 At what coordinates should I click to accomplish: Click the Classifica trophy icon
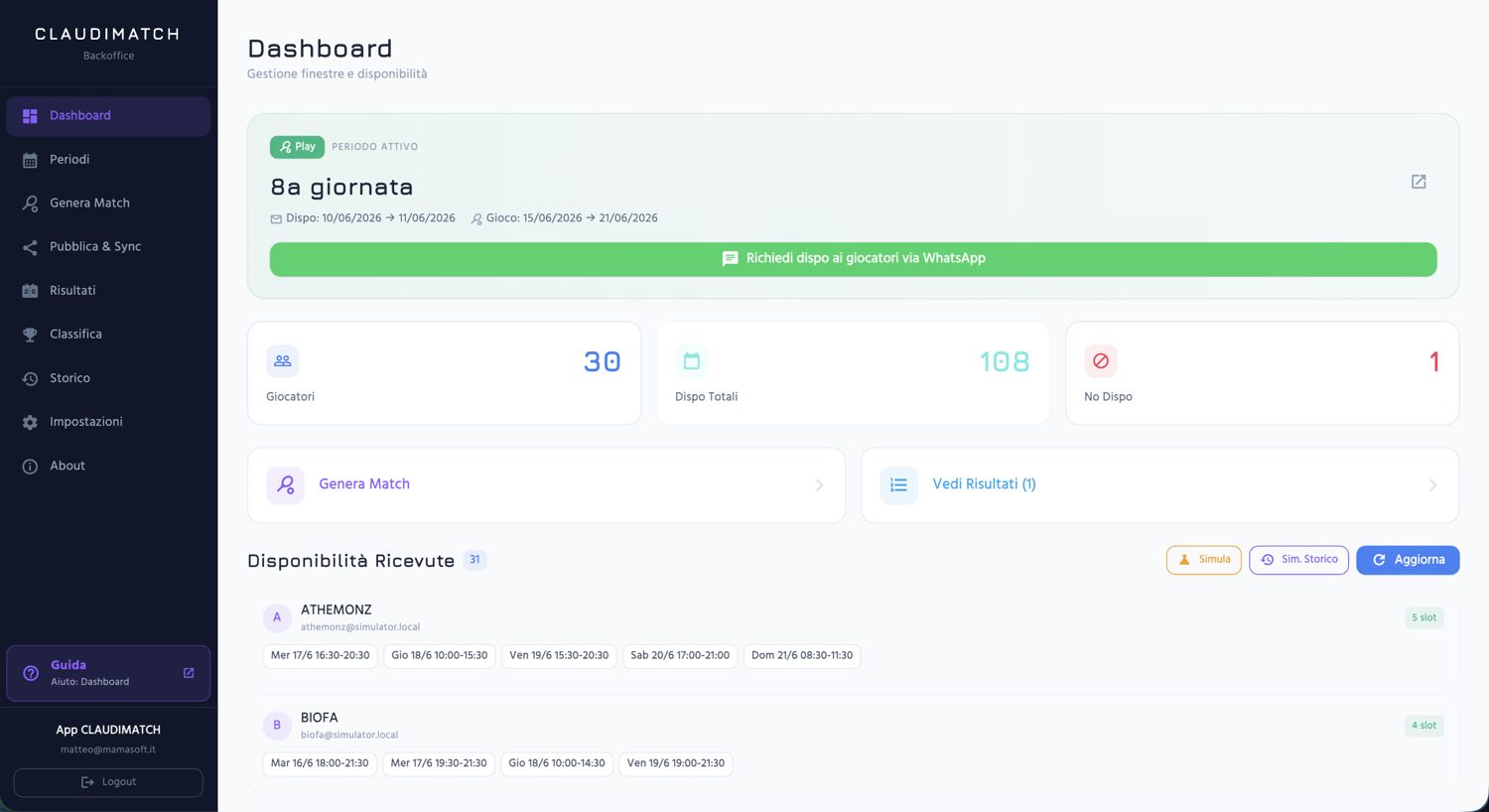pyautogui.click(x=30, y=335)
